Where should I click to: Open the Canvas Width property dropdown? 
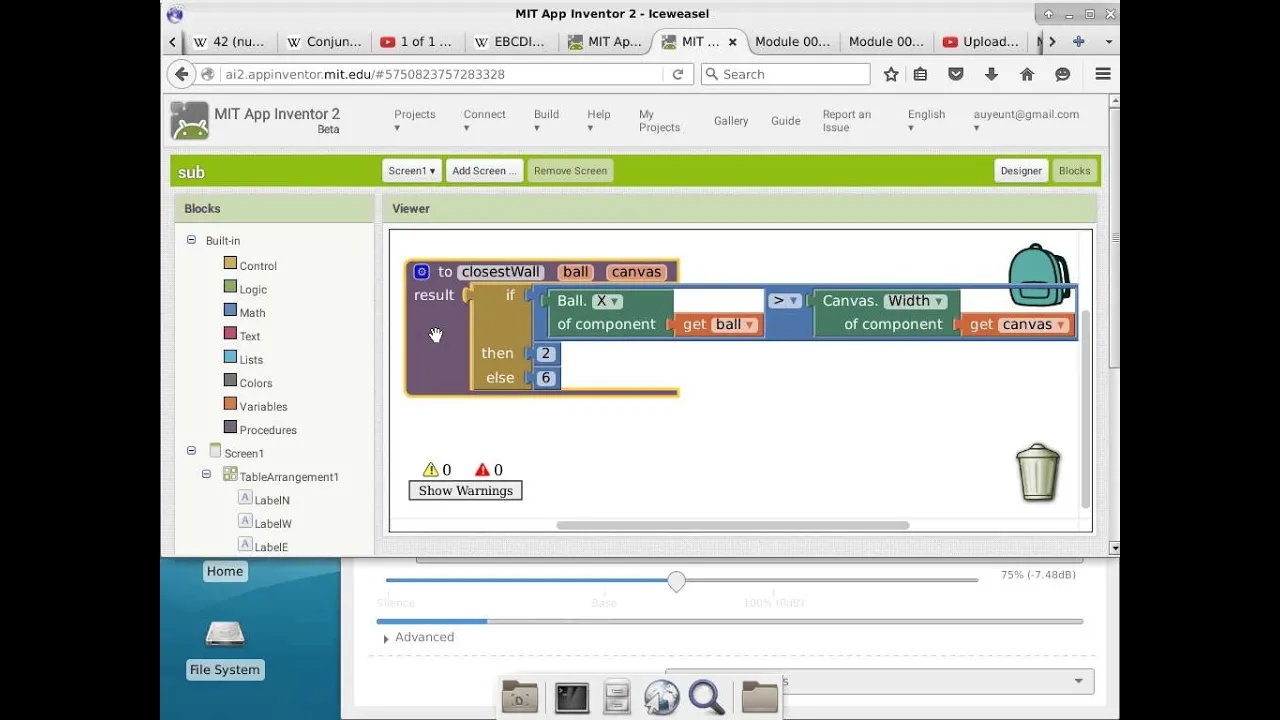[916, 301]
